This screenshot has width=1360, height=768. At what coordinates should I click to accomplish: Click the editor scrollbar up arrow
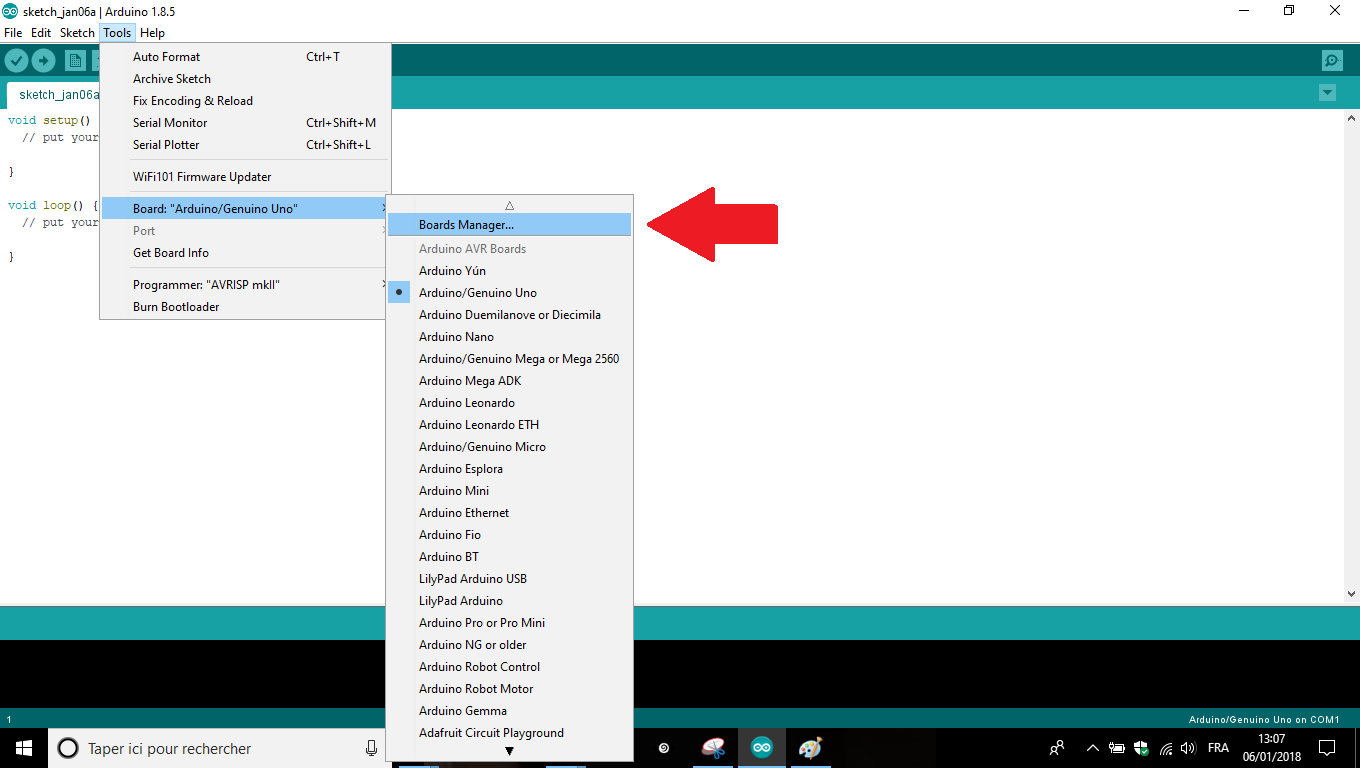click(1351, 118)
